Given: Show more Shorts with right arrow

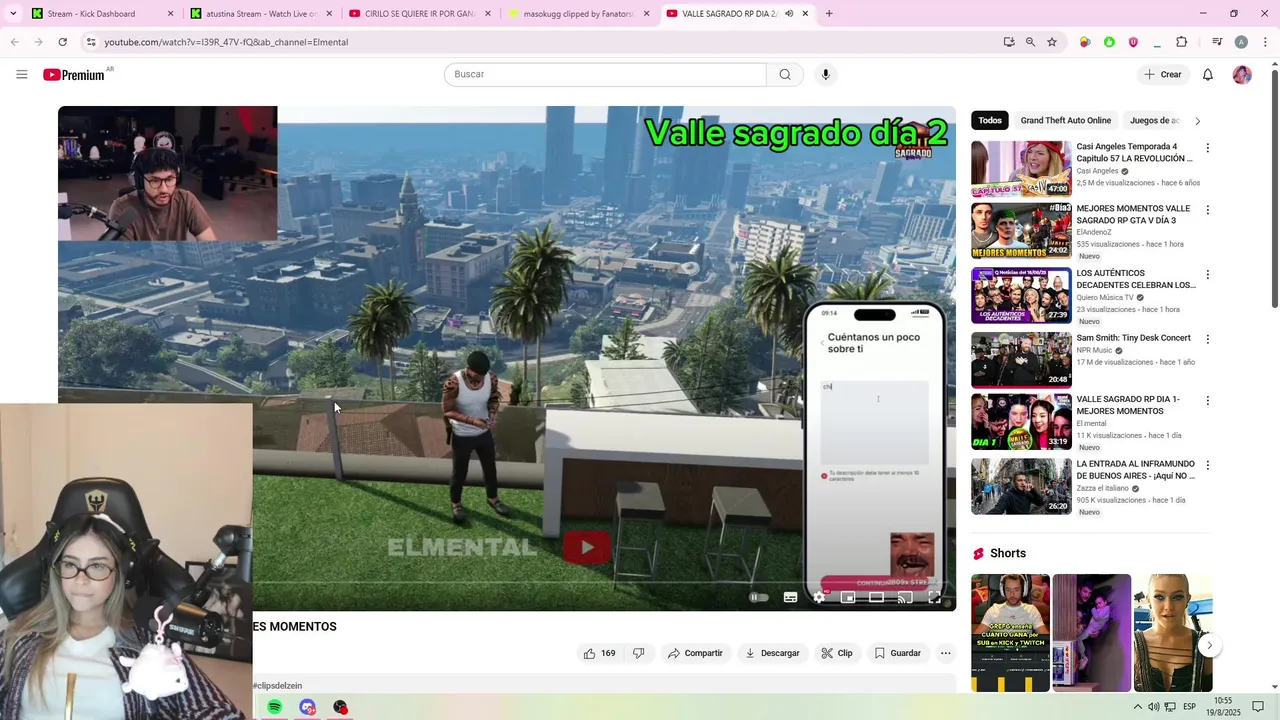Looking at the screenshot, I should click(1209, 645).
